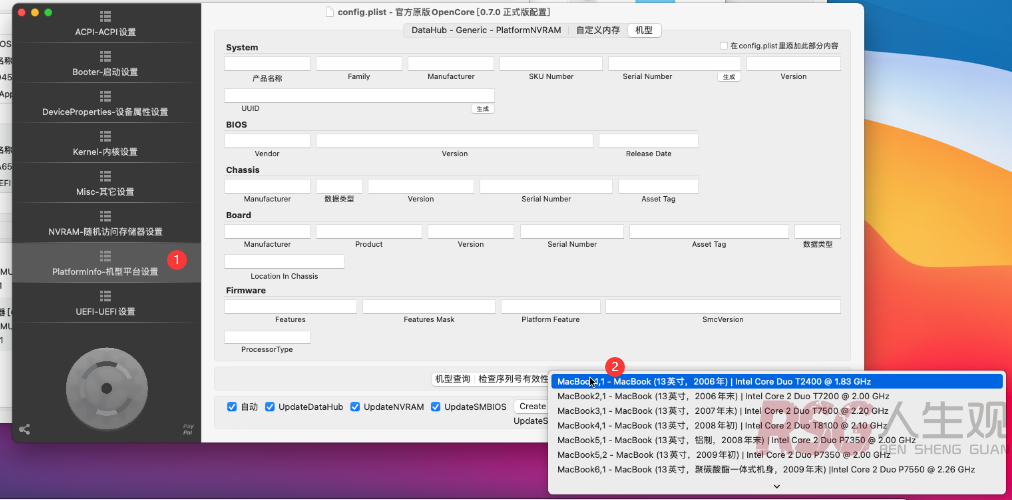Click the Board Product input field
Image resolution: width=1012 pixels, height=500 pixels.
(x=369, y=232)
